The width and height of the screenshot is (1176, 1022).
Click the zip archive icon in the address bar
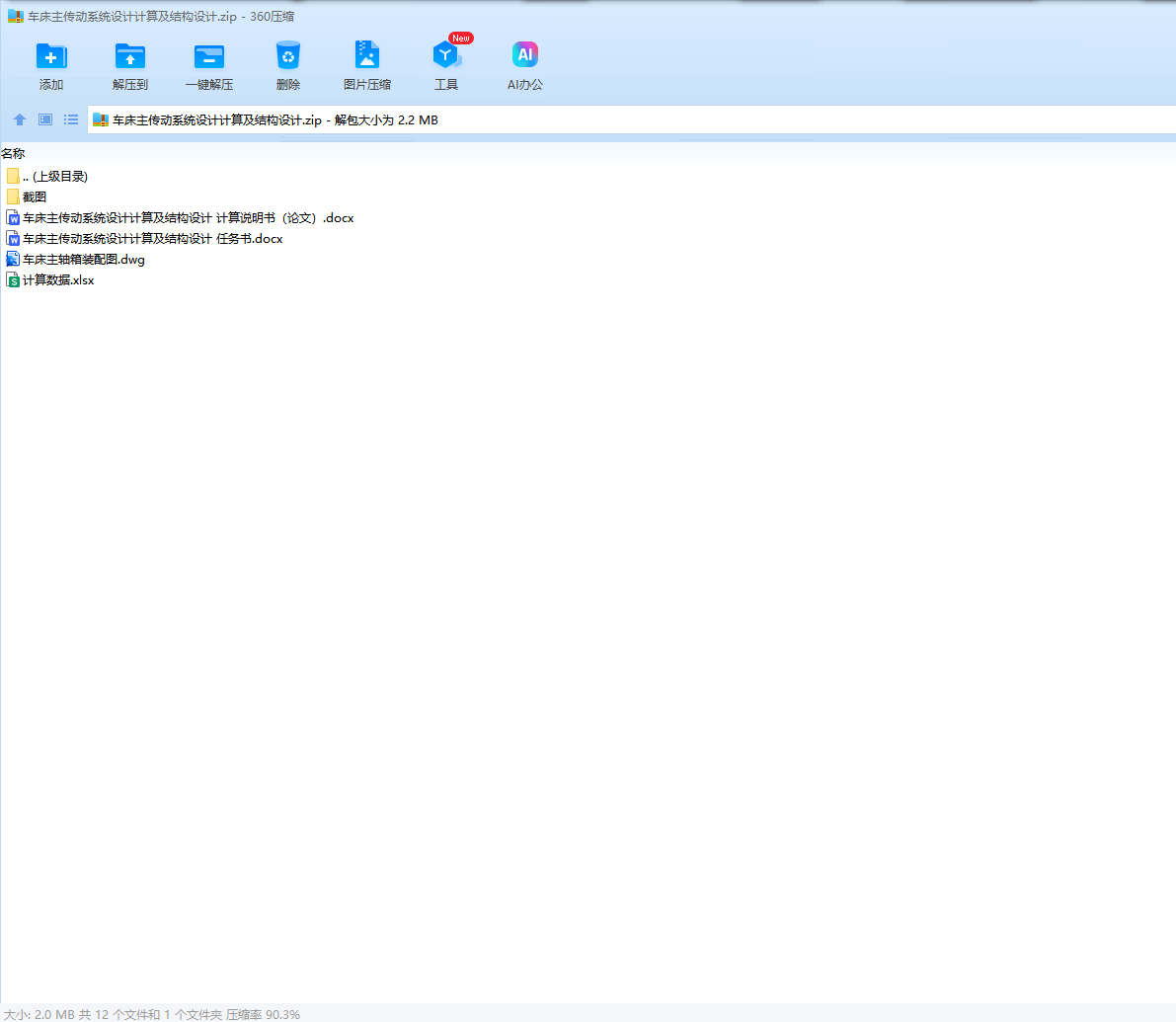tap(101, 119)
